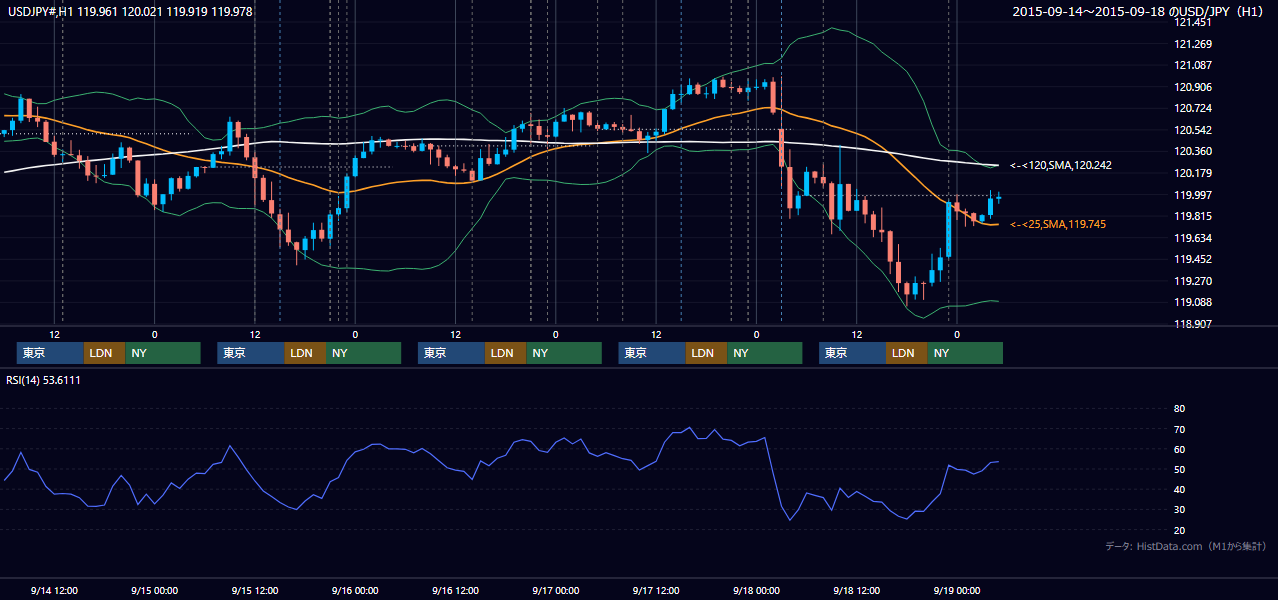1278x600 pixels.
Task: Click the leftmost 東京 session block
Action: click(50, 353)
